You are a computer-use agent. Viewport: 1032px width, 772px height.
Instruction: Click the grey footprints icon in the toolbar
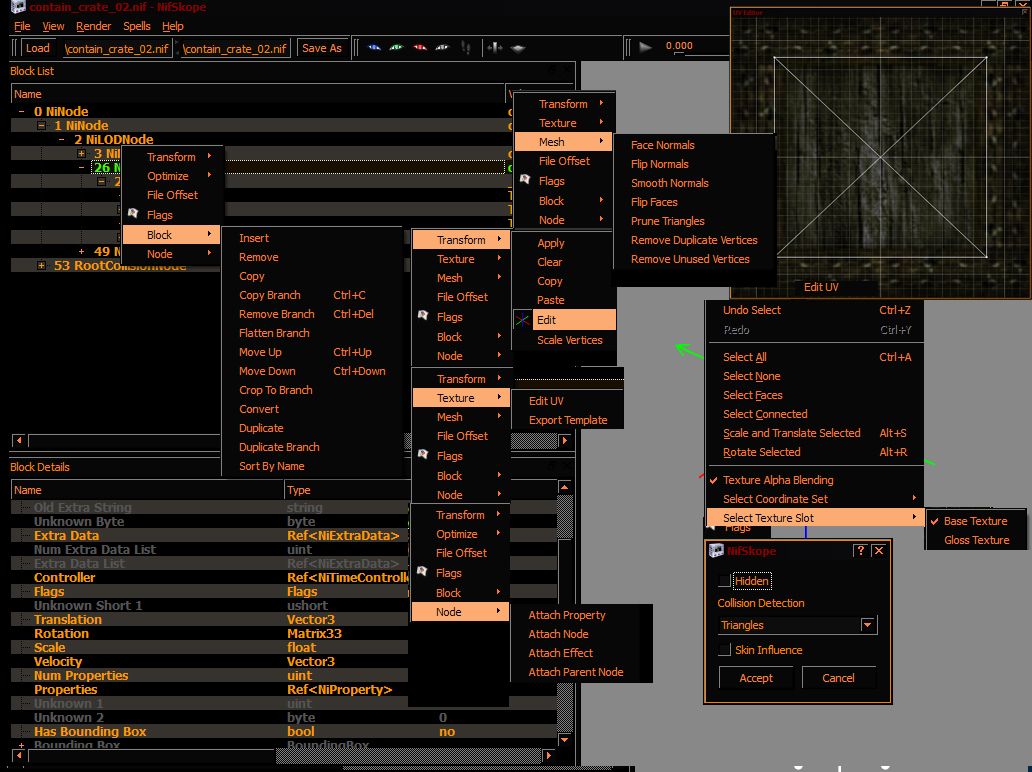[x=466, y=47]
